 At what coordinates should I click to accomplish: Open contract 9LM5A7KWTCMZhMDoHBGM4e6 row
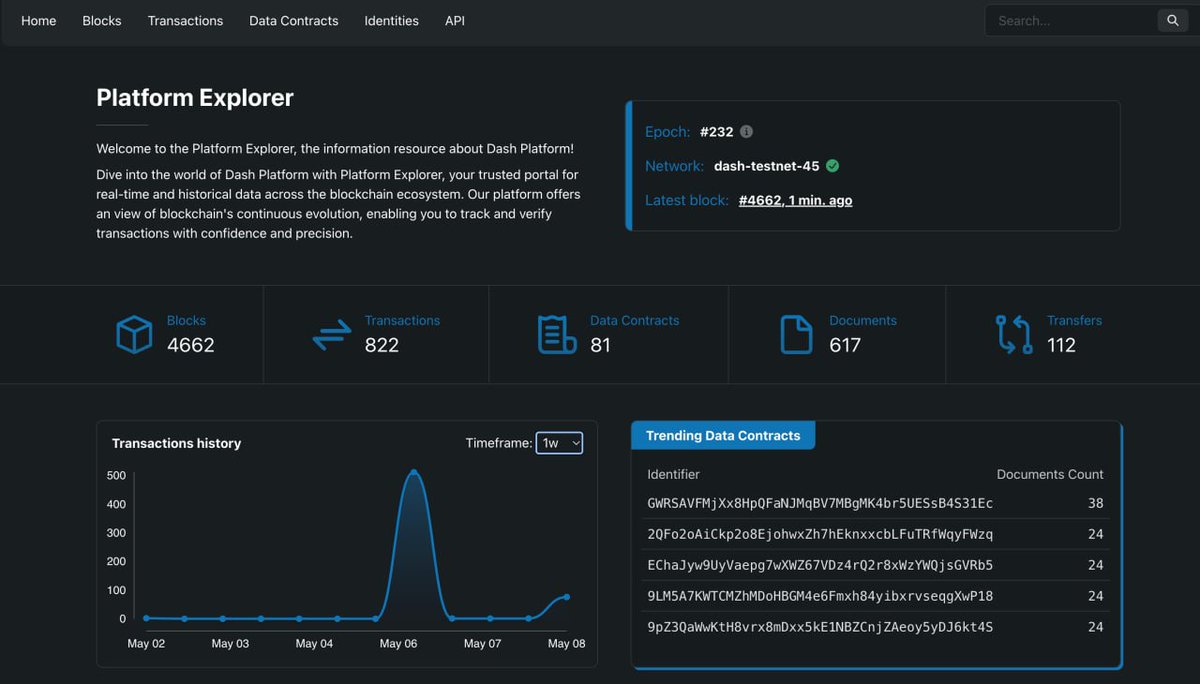coord(875,596)
